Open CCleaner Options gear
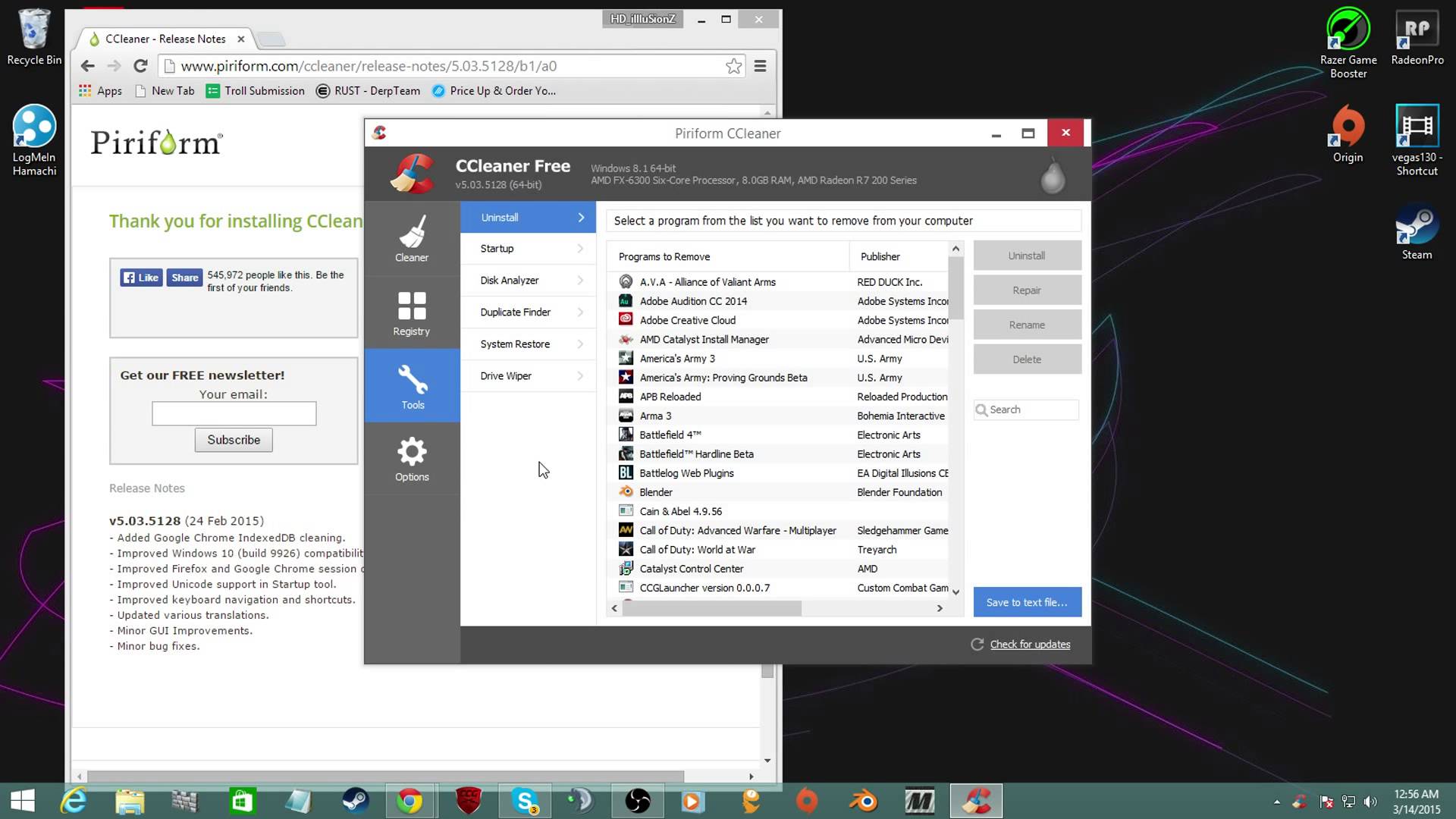 [x=412, y=452]
